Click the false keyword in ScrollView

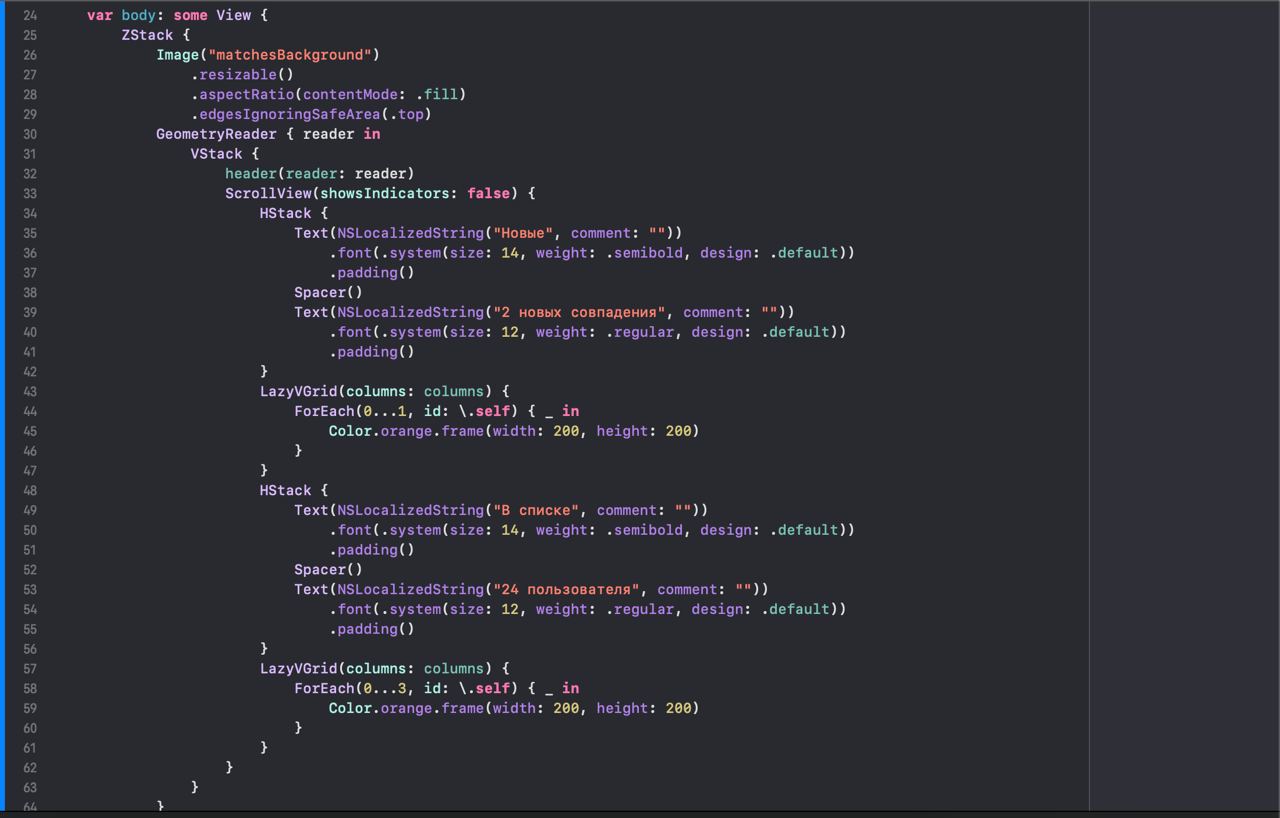[x=488, y=193]
